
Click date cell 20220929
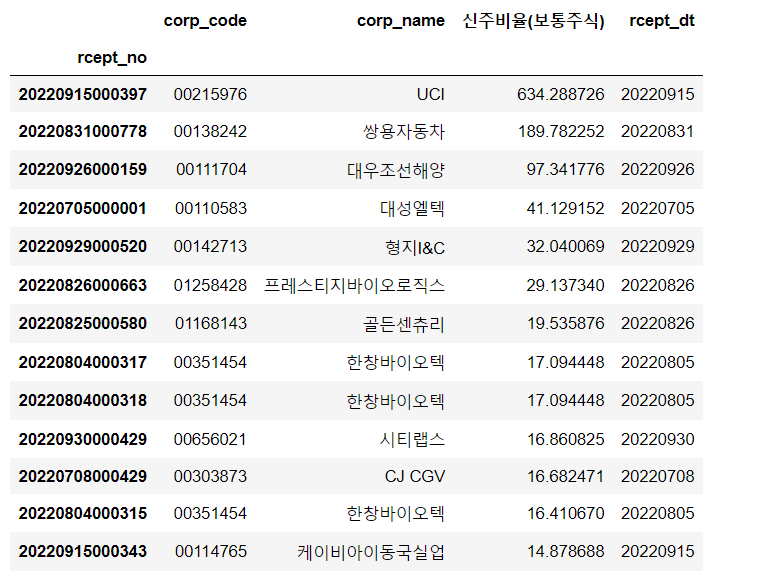point(658,246)
